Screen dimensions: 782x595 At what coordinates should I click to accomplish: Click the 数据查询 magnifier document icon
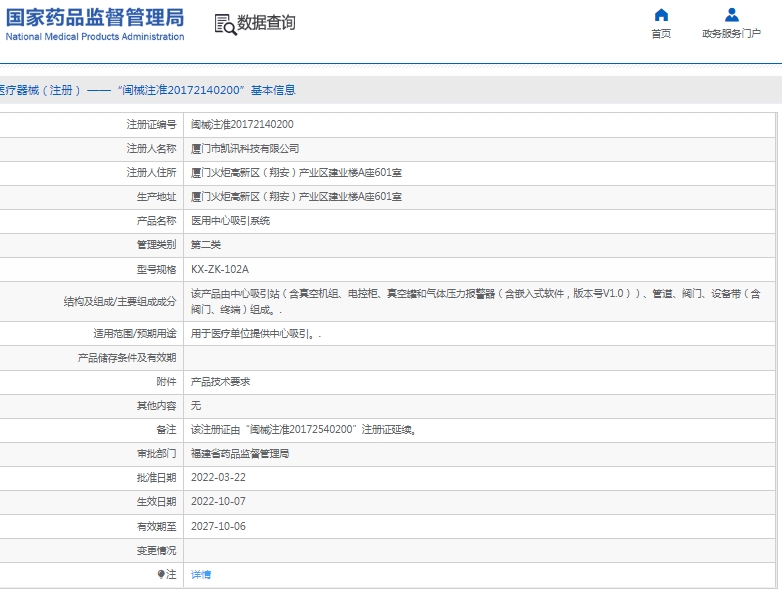[225, 24]
